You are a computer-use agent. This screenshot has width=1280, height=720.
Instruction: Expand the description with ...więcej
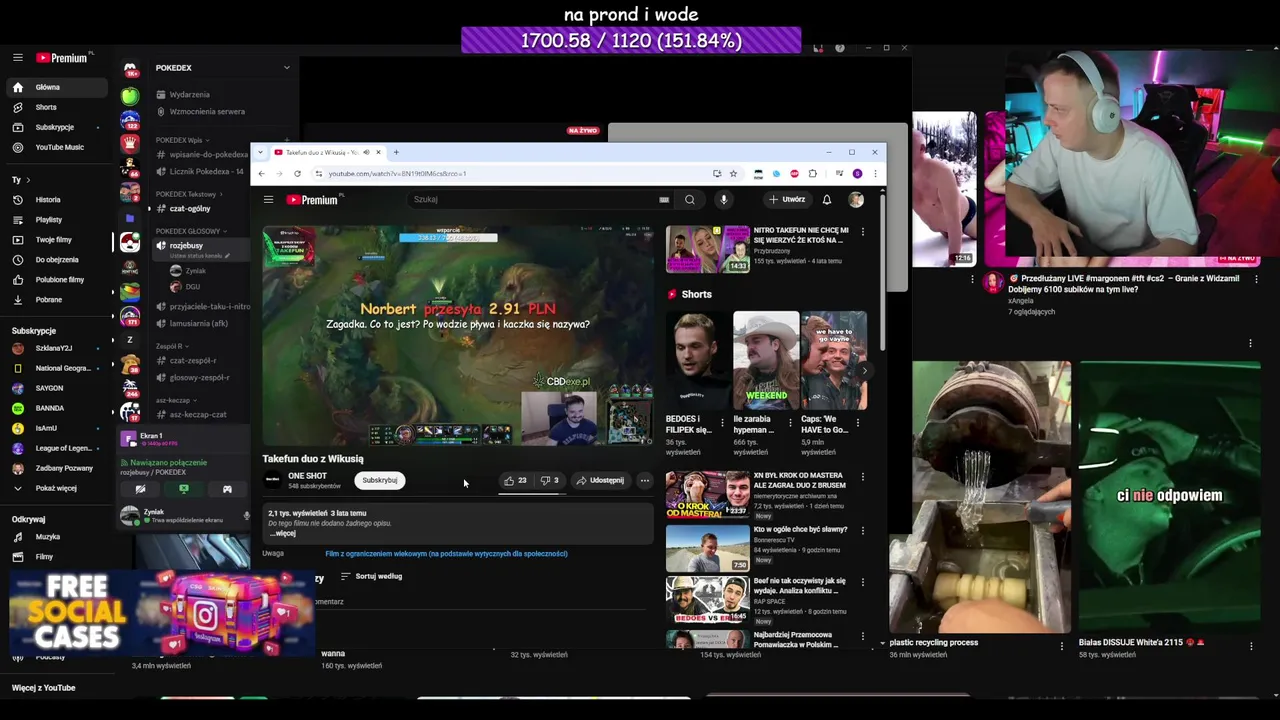283,533
